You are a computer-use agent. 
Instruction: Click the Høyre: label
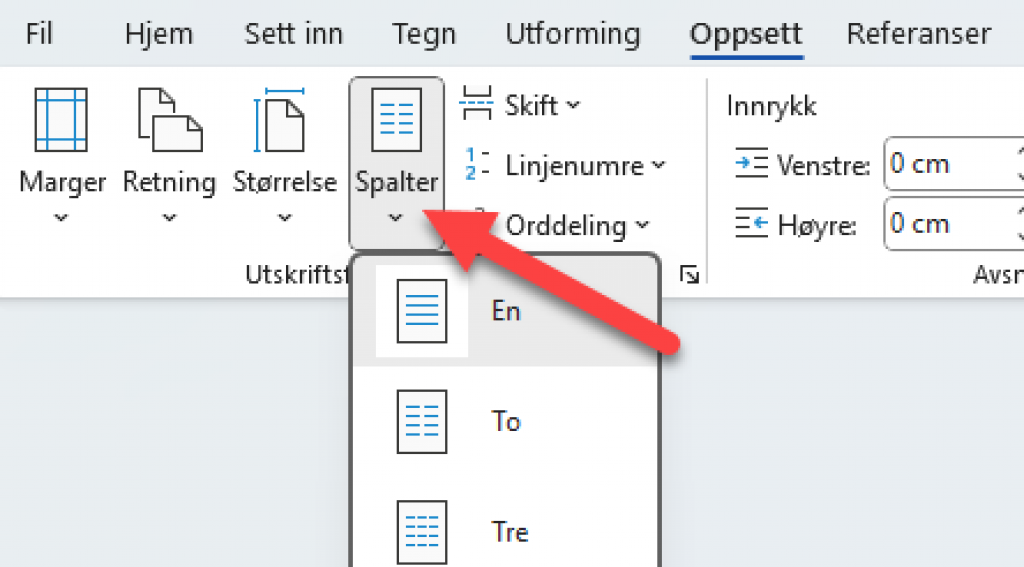(816, 226)
